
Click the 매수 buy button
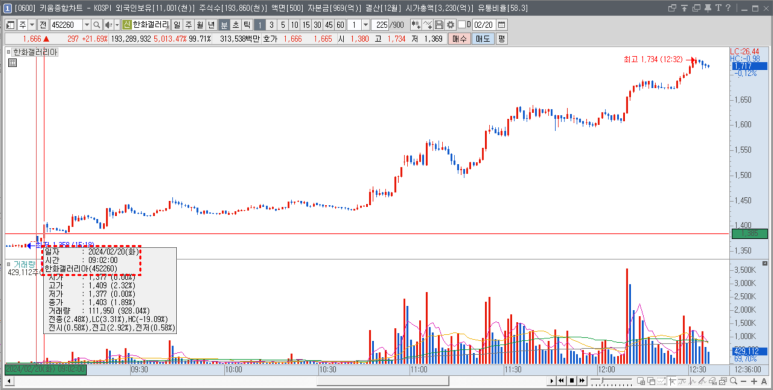coord(459,38)
